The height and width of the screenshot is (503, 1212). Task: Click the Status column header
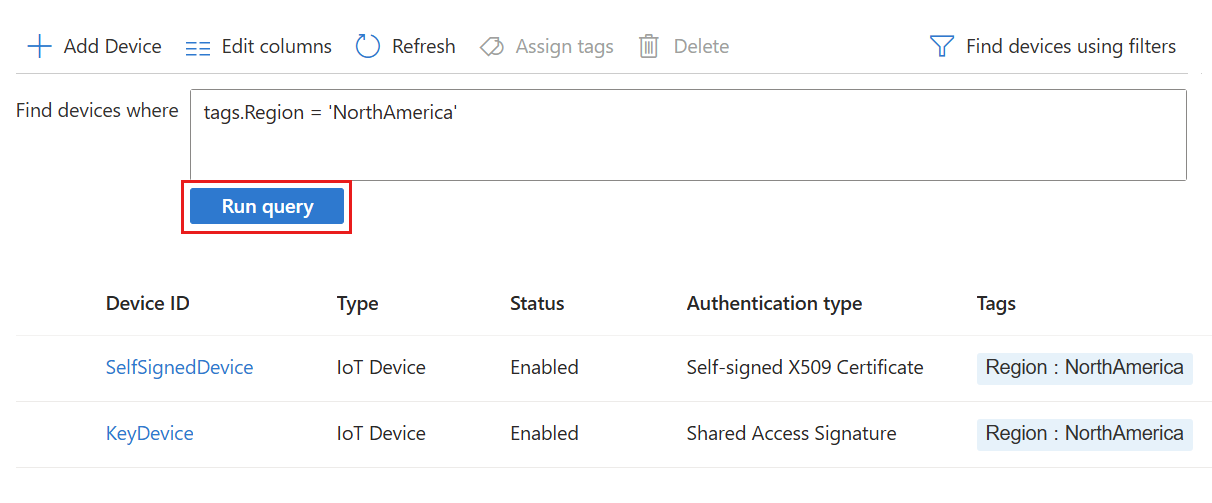(537, 303)
